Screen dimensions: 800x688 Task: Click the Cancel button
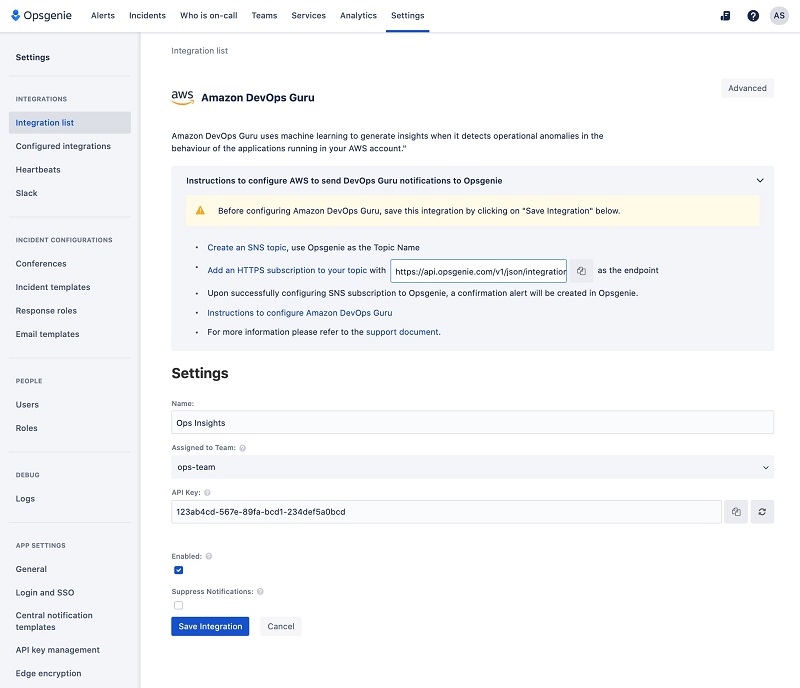[x=281, y=626]
